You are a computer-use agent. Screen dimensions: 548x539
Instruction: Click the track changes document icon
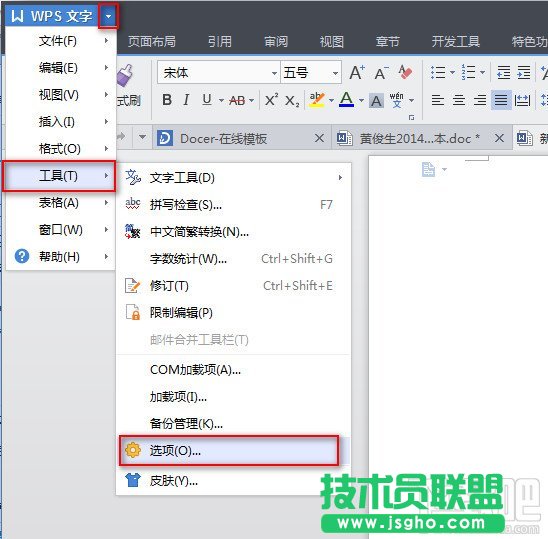[132, 285]
